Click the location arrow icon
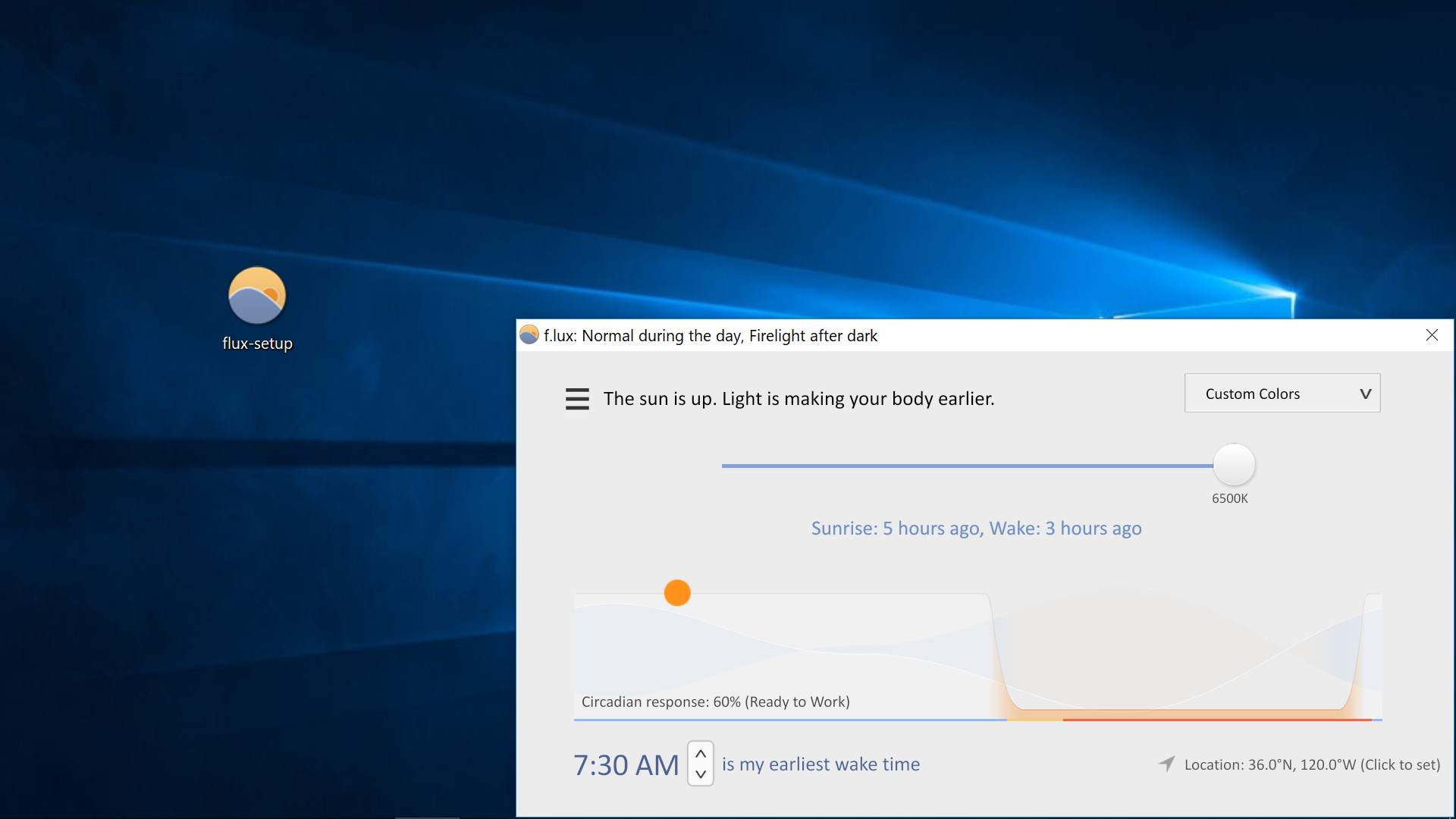1456x819 pixels. click(1167, 764)
